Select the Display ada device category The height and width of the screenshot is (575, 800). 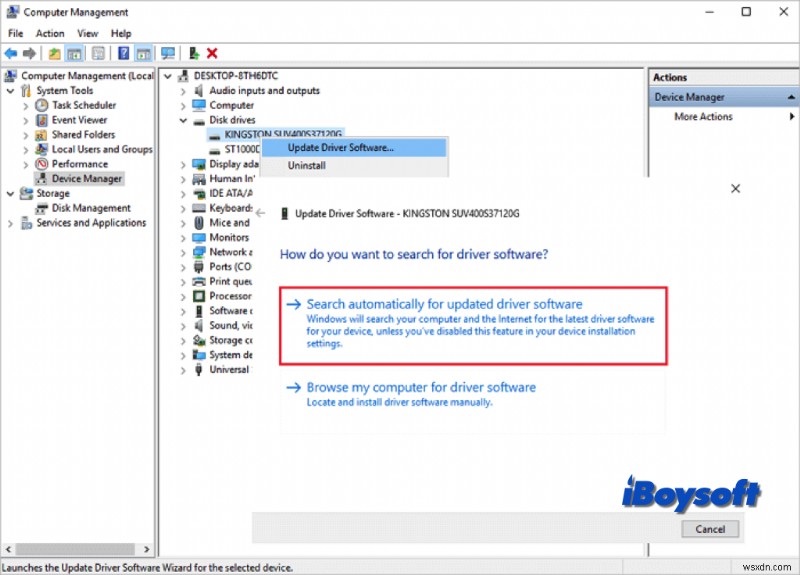click(234, 164)
